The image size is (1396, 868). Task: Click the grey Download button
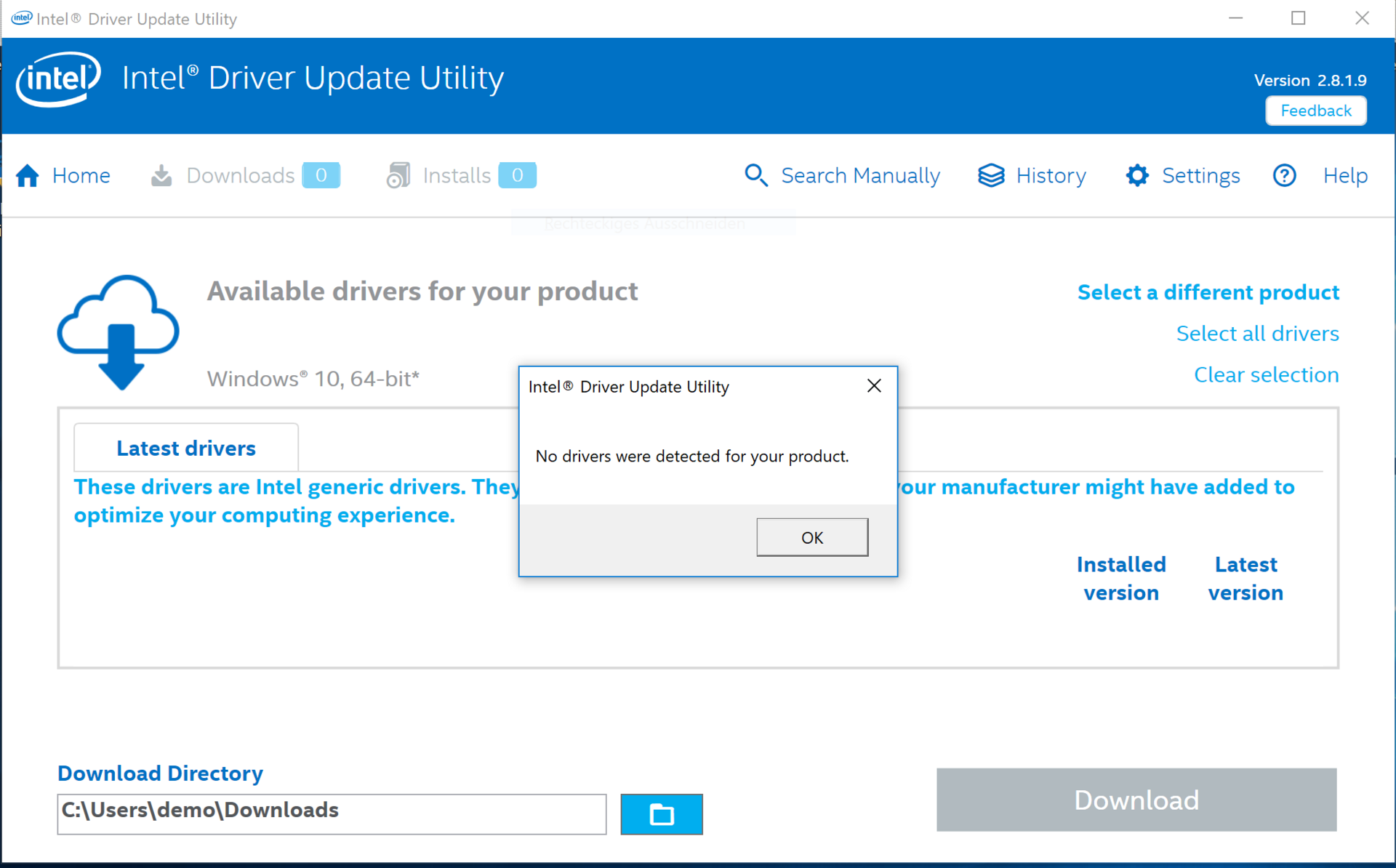(1136, 800)
